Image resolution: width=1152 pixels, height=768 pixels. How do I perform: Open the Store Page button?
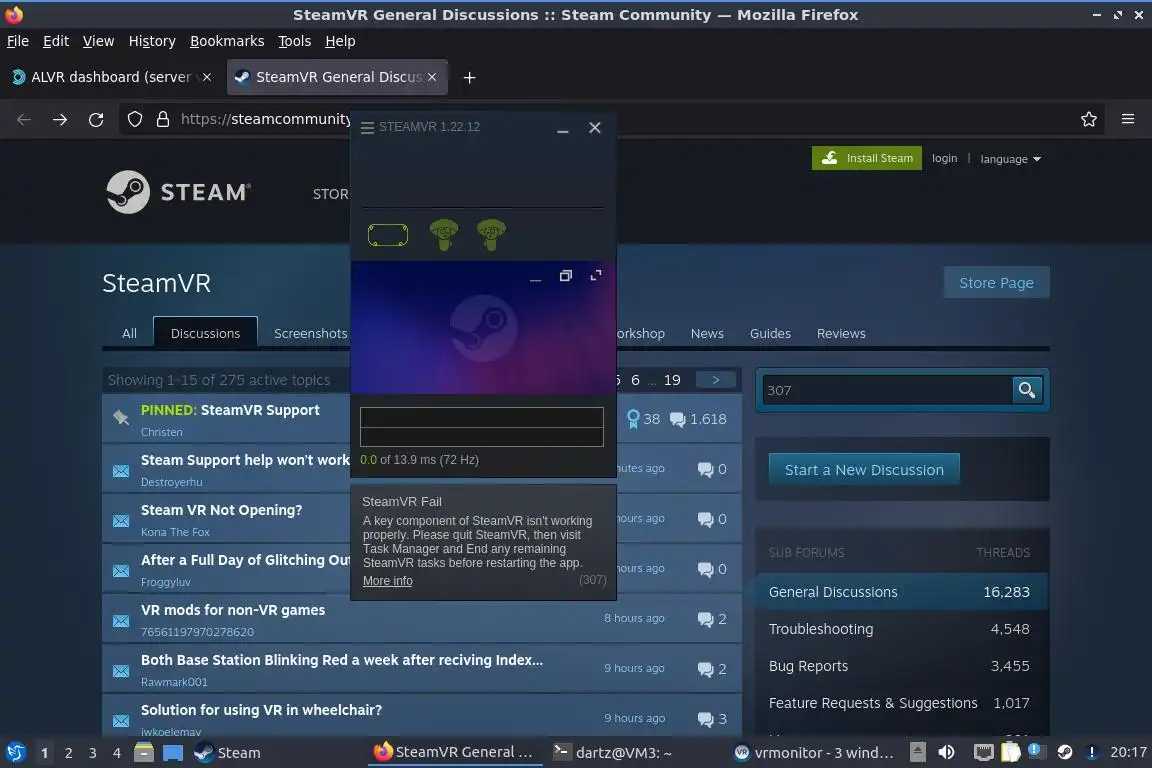click(x=996, y=282)
